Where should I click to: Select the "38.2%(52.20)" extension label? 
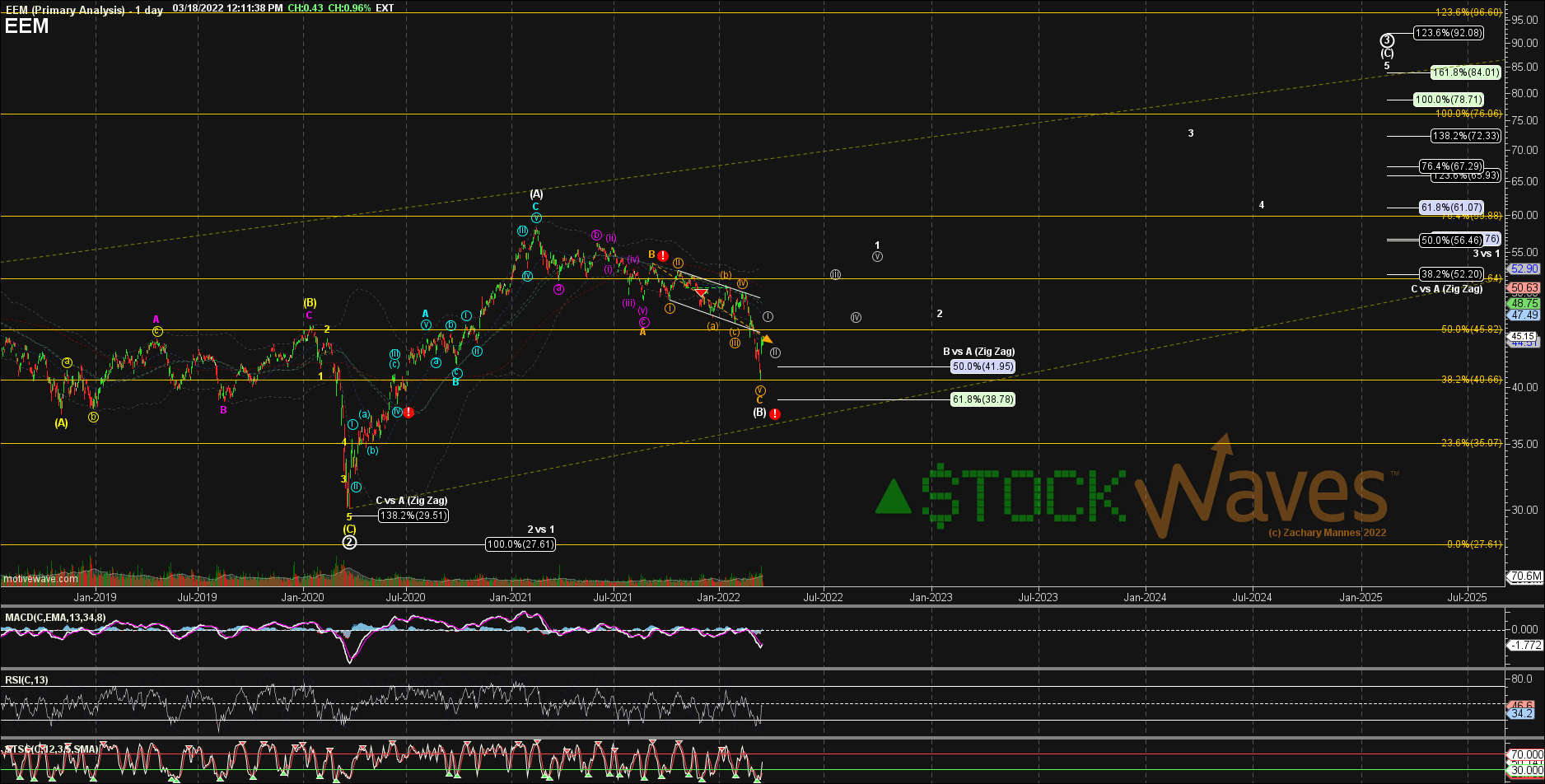click(x=1451, y=274)
